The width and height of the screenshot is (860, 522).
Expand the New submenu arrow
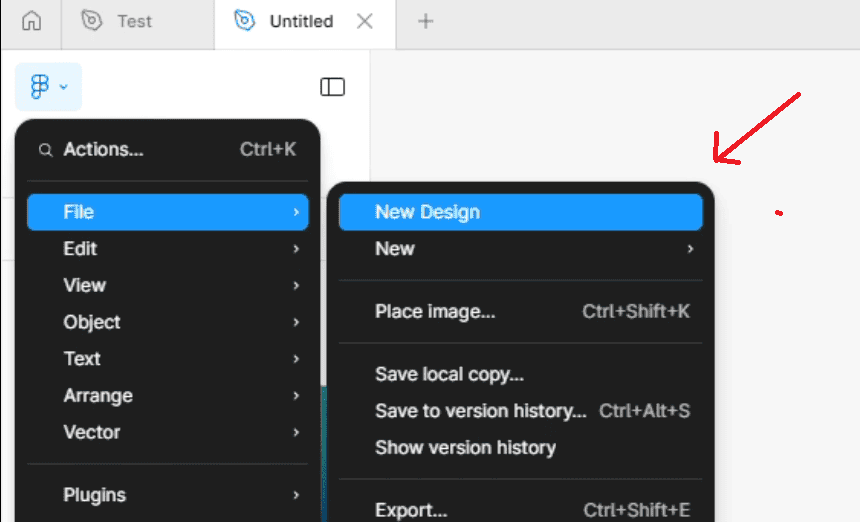tap(690, 249)
